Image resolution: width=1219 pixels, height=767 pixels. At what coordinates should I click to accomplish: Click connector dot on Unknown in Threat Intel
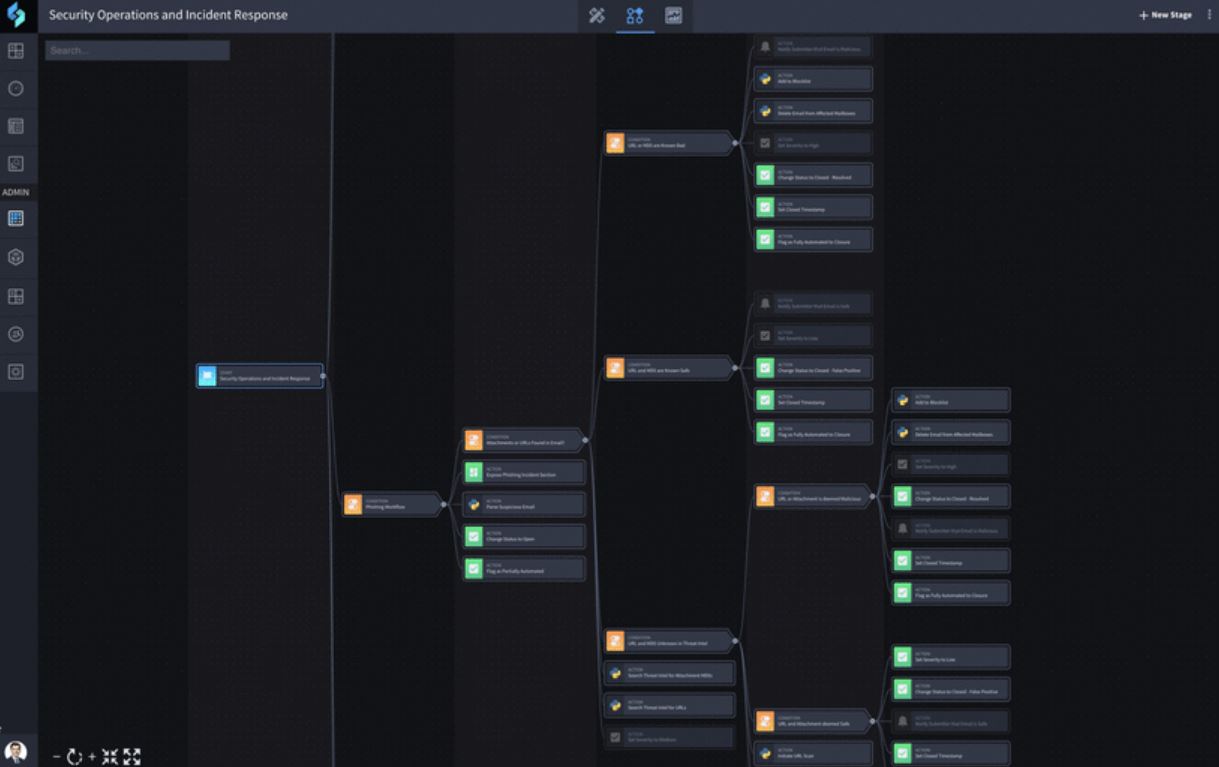(736, 641)
